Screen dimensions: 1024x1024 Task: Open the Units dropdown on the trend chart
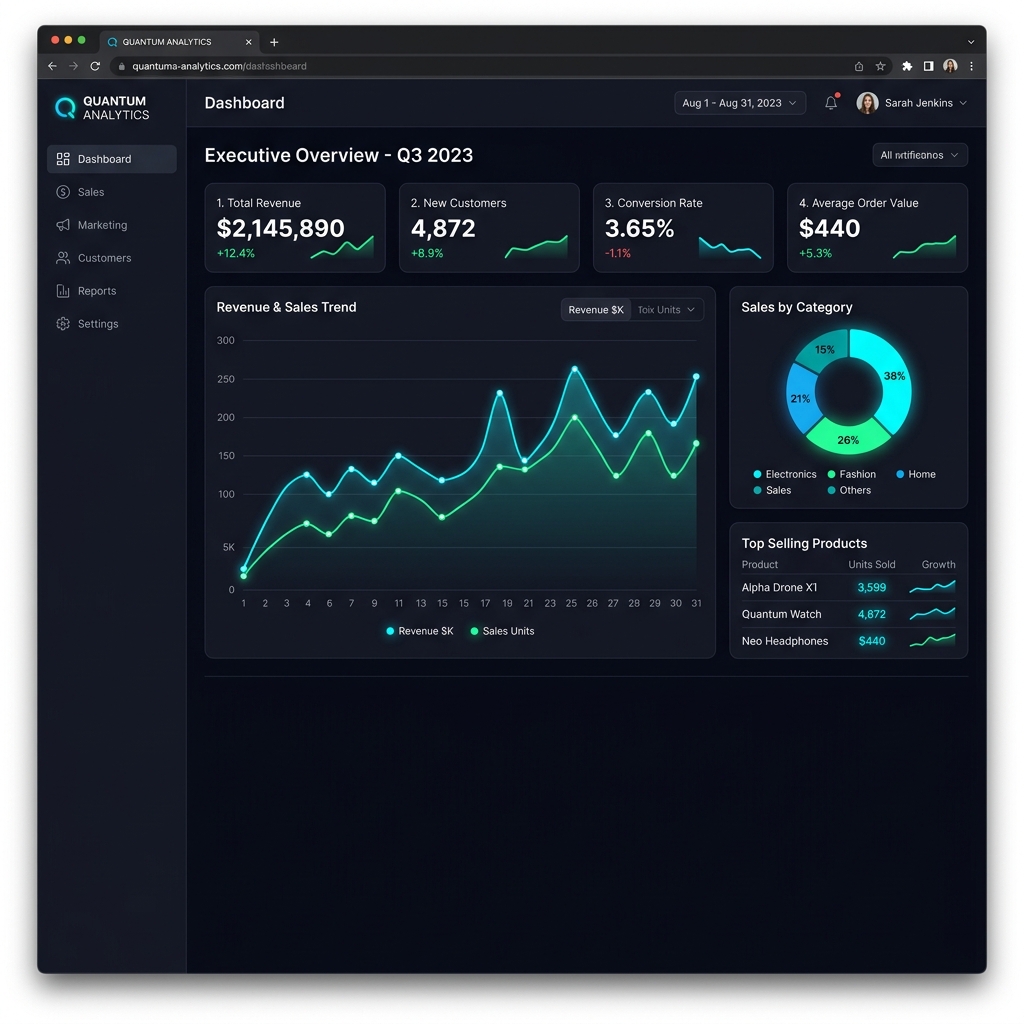coord(666,309)
